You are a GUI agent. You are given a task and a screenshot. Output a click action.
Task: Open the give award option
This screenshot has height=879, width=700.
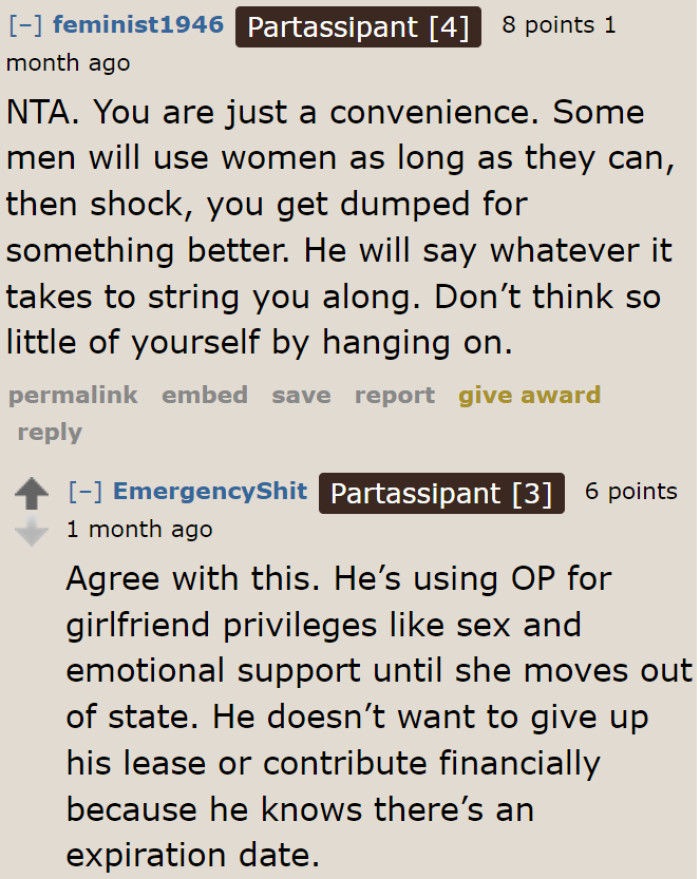click(x=529, y=395)
